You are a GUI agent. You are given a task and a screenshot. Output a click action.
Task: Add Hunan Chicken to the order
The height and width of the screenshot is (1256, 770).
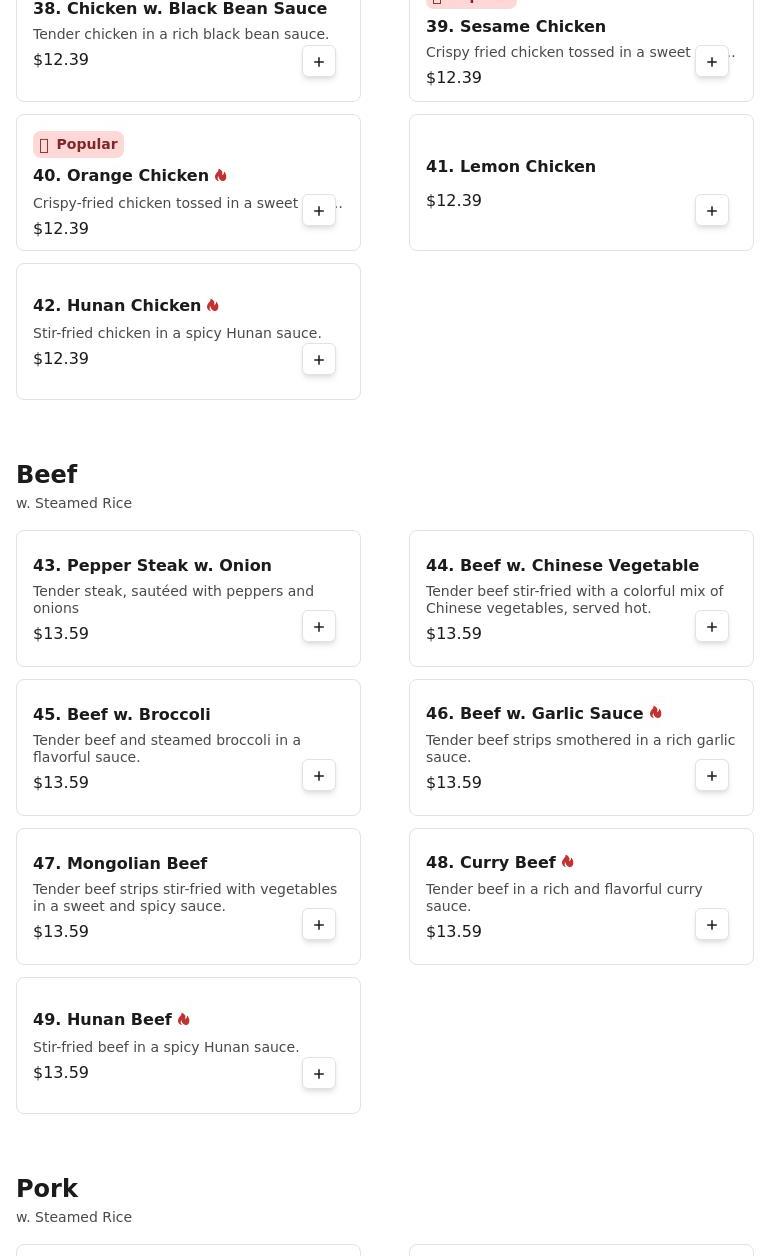point(319,360)
